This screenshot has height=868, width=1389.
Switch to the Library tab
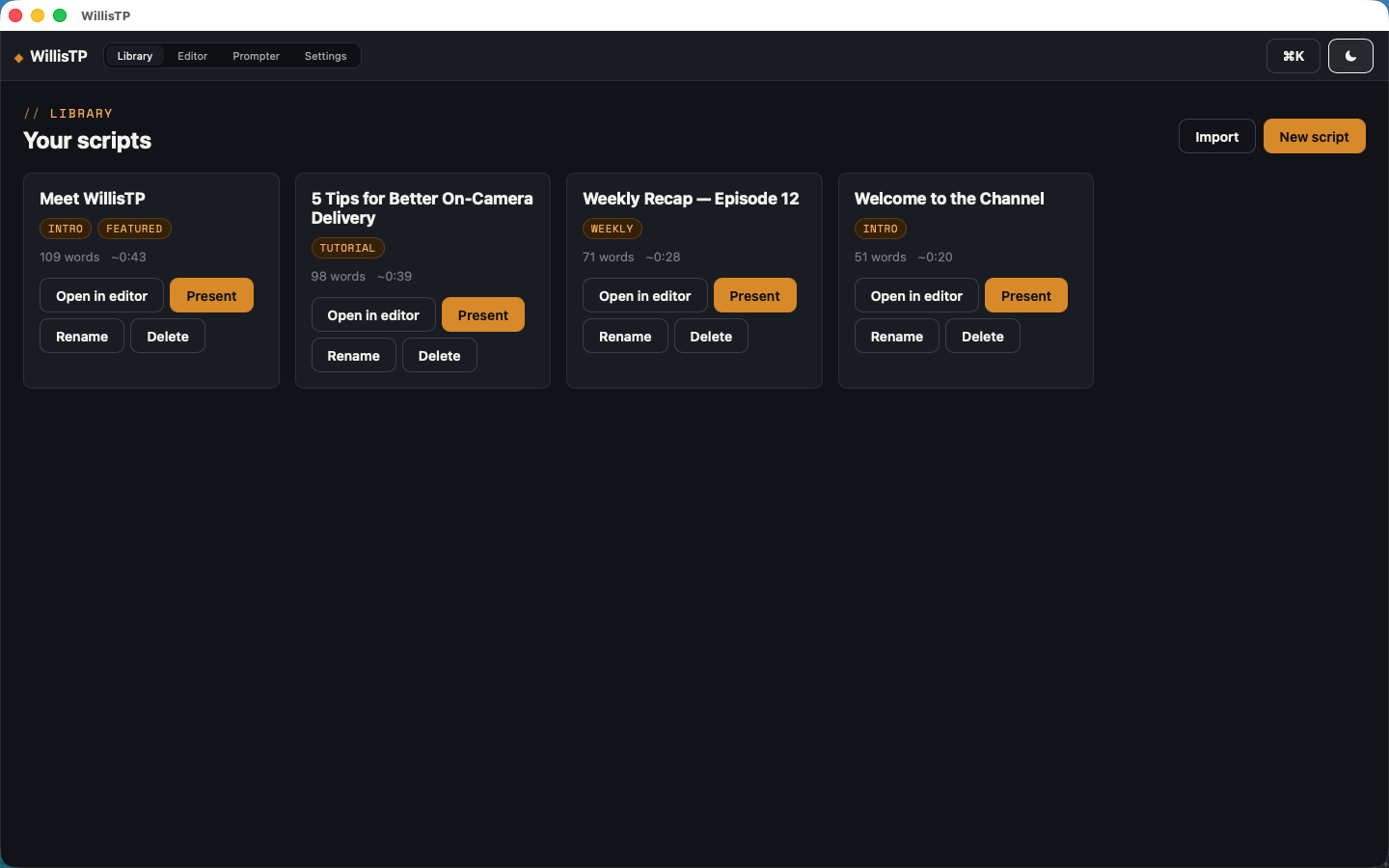(135, 56)
